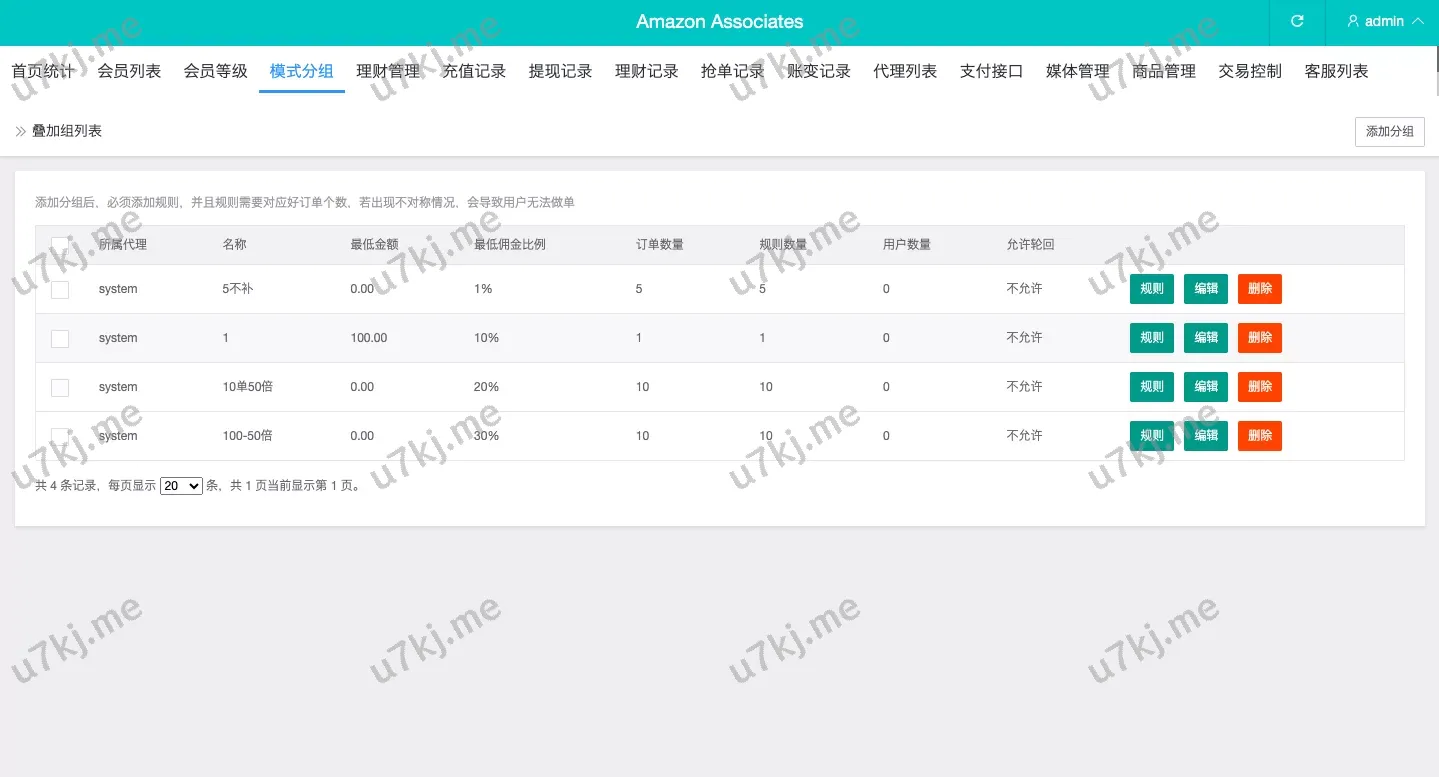Click the 最低佣金比例 column header
The image size is (1439, 777).
[509, 245]
